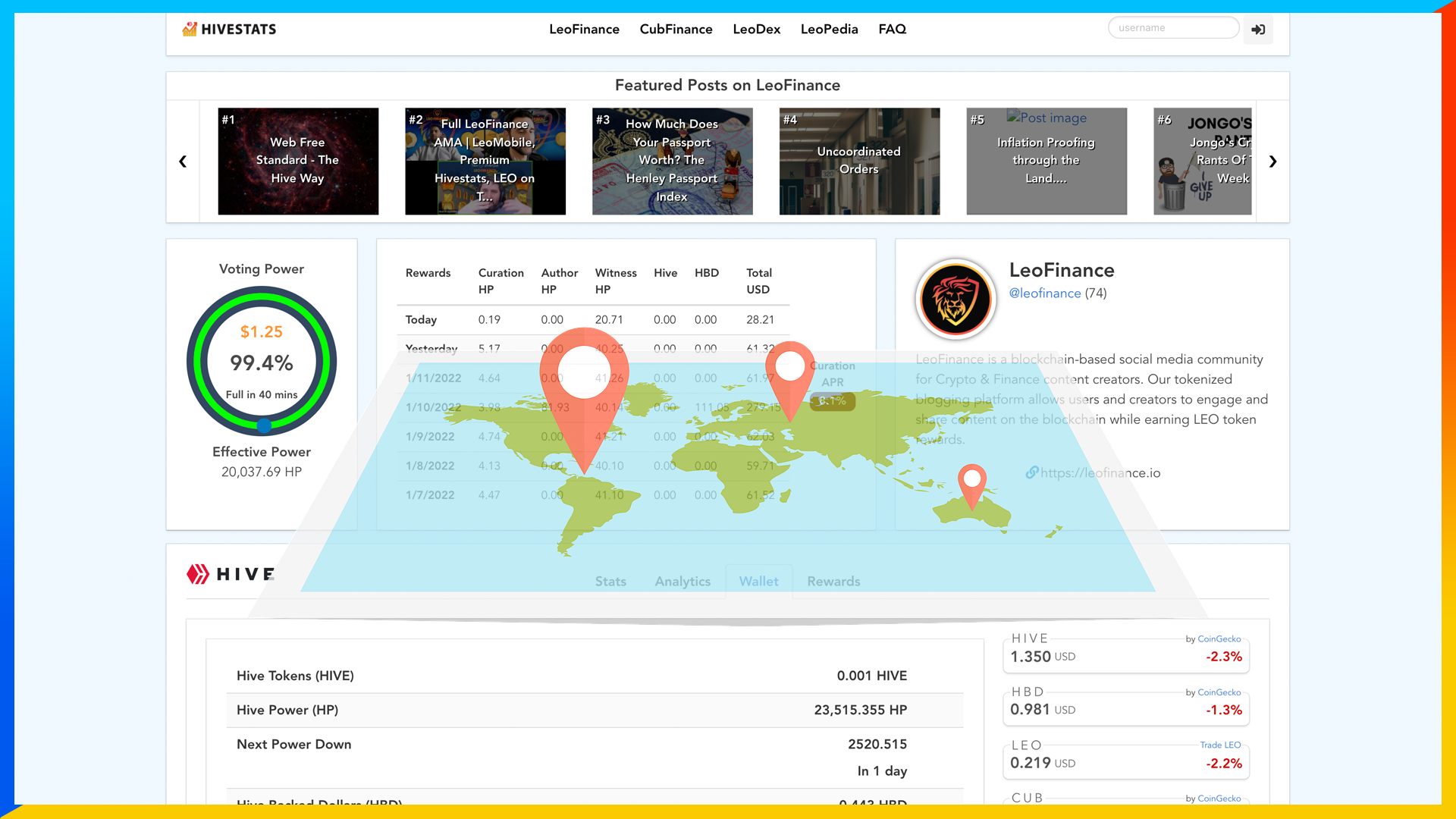Click the LeoFinance lion avatar
Viewport: 1456px width, 819px height.
click(955, 299)
